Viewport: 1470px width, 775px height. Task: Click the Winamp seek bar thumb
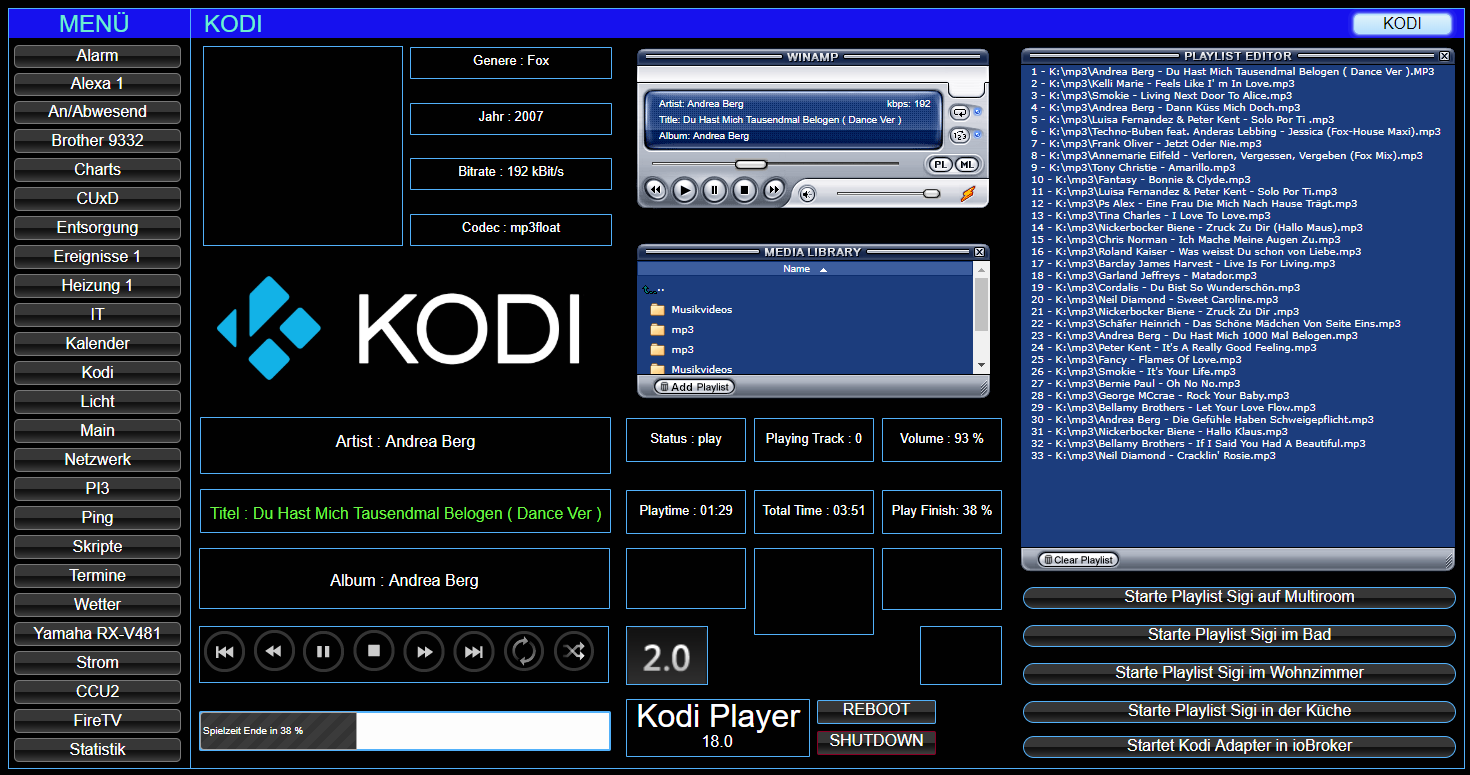[x=750, y=164]
